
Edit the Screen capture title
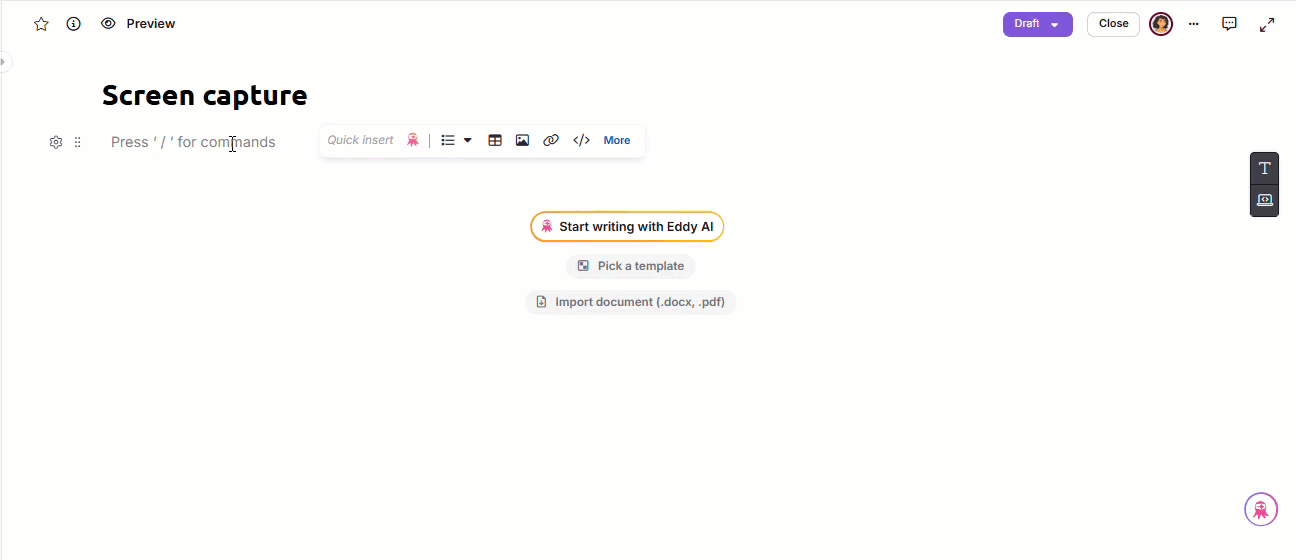pyautogui.click(x=205, y=96)
